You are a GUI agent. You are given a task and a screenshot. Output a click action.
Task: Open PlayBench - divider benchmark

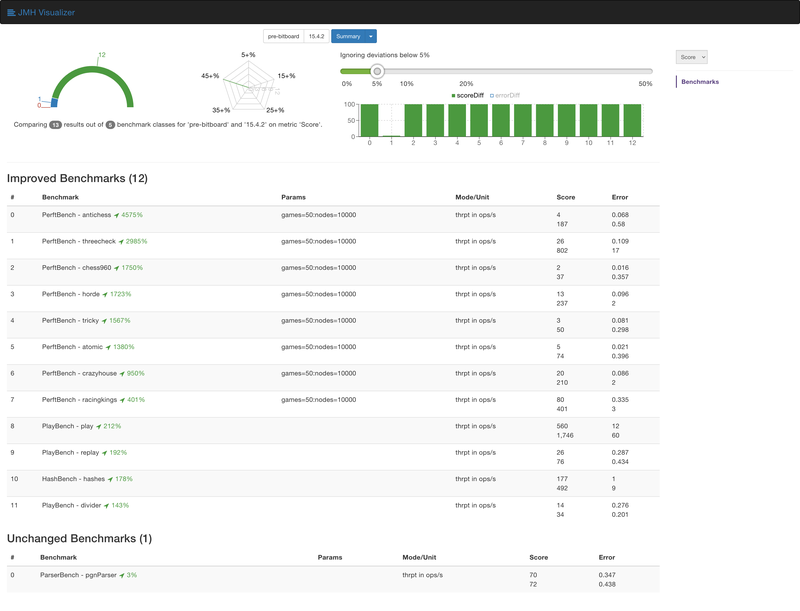71,505
